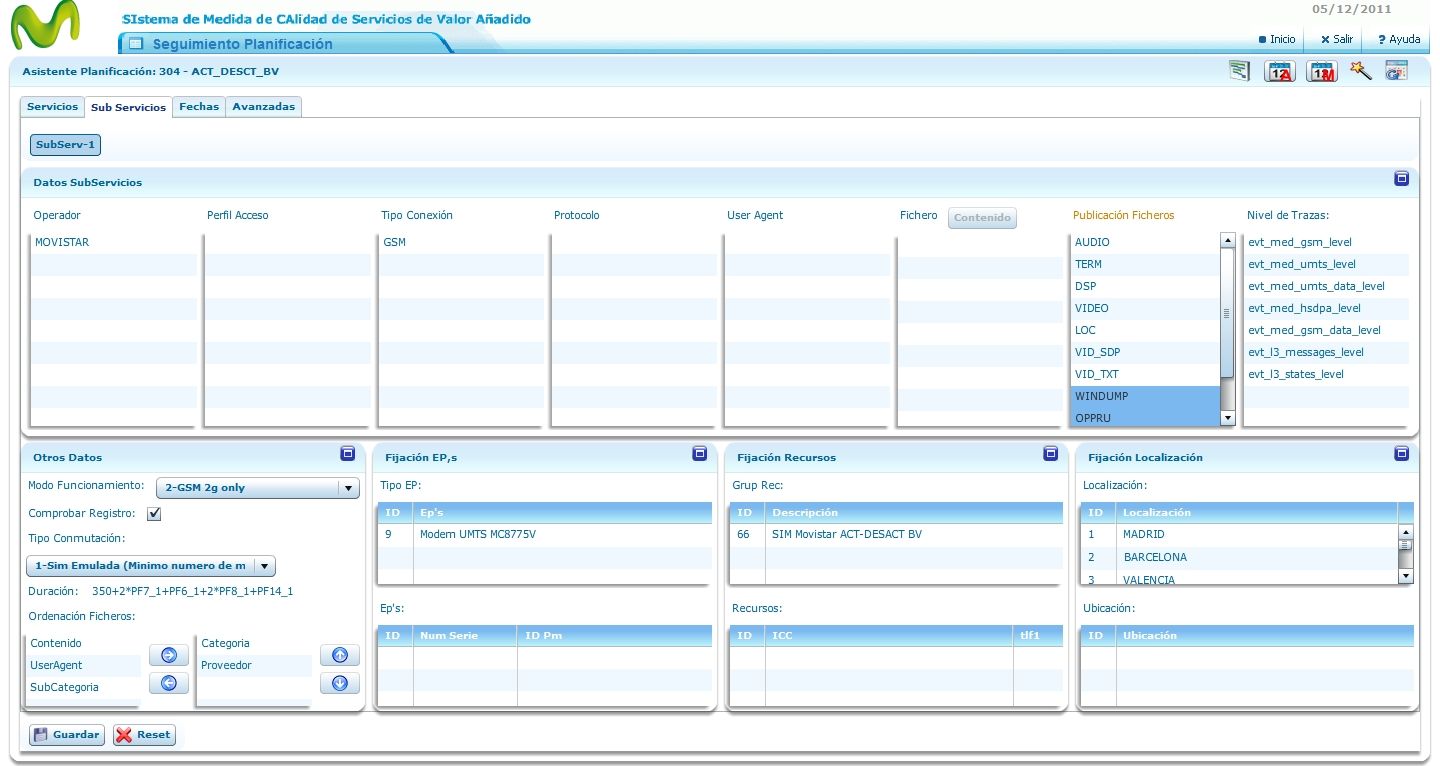Click evt_med_umts_data_level trace level

(1327, 286)
